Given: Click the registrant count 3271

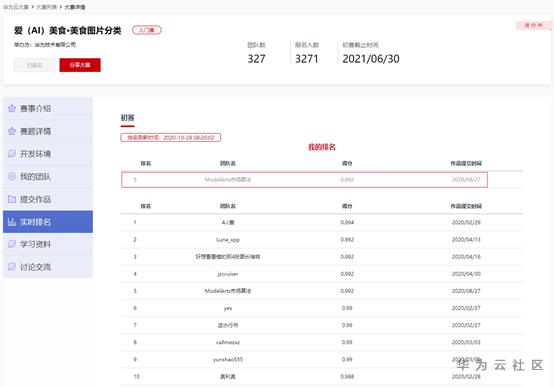Looking at the screenshot, I should tap(307, 59).
